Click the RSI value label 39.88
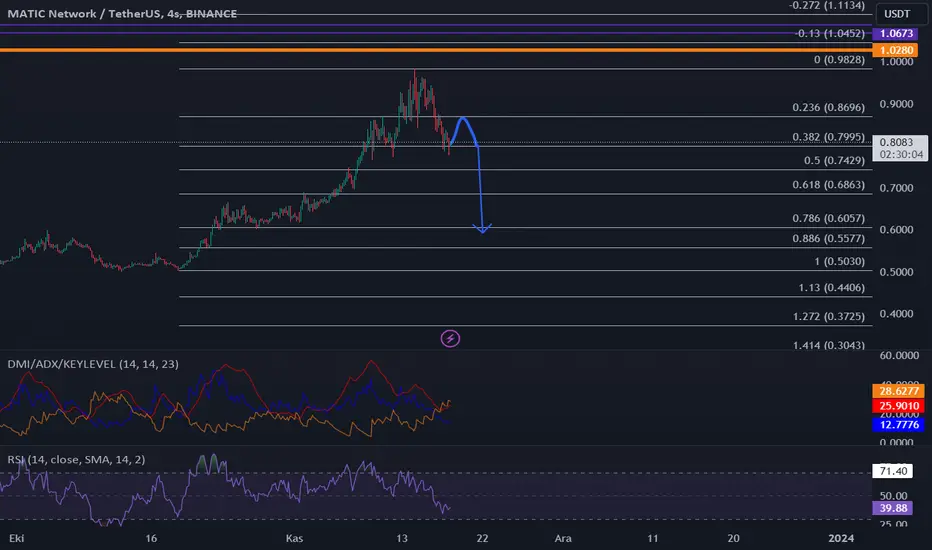The image size is (932, 550). [x=892, y=508]
